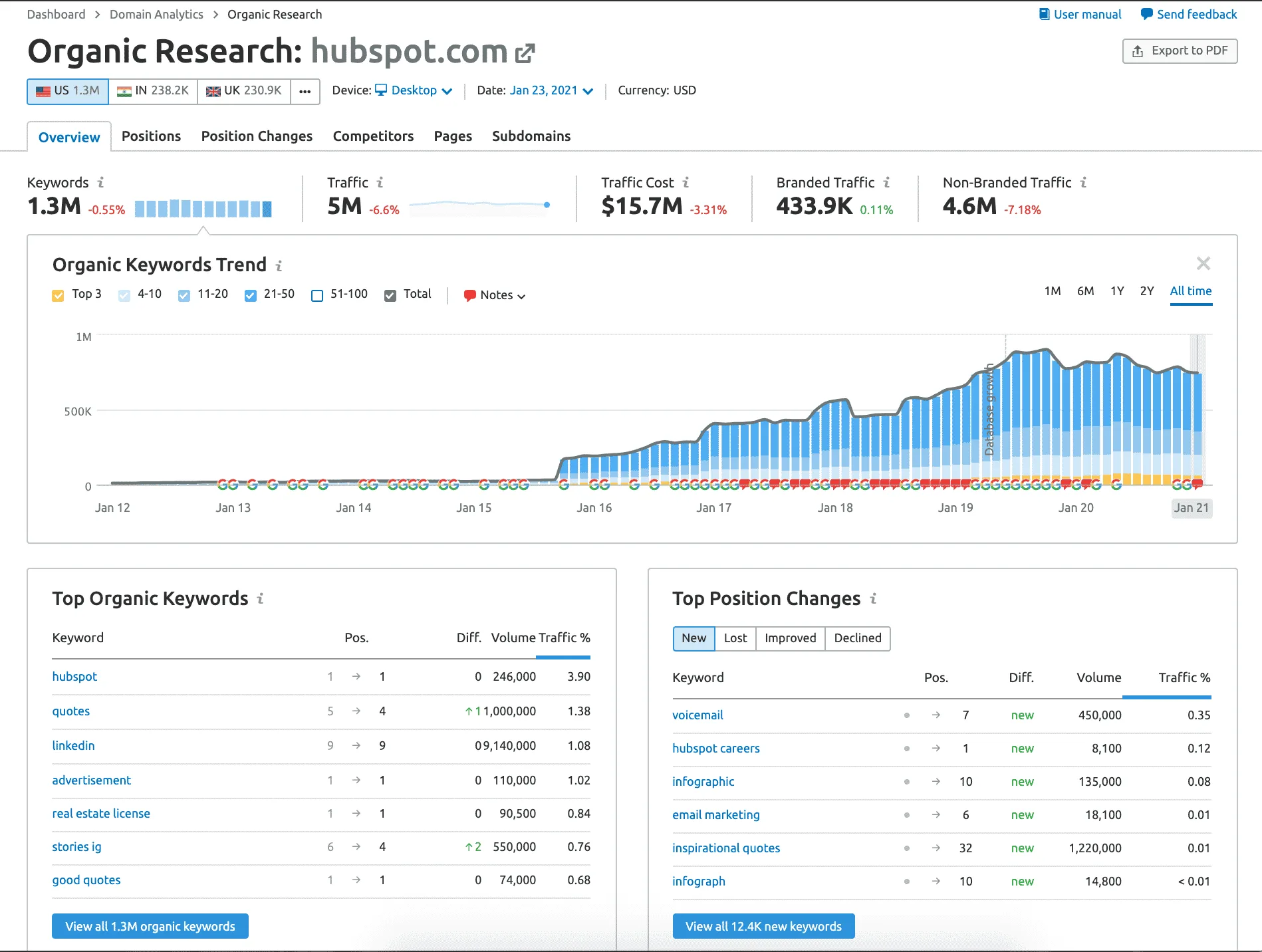The width and height of the screenshot is (1262, 952).
Task: Select the 1M time range
Action: (x=1053, y=291)
